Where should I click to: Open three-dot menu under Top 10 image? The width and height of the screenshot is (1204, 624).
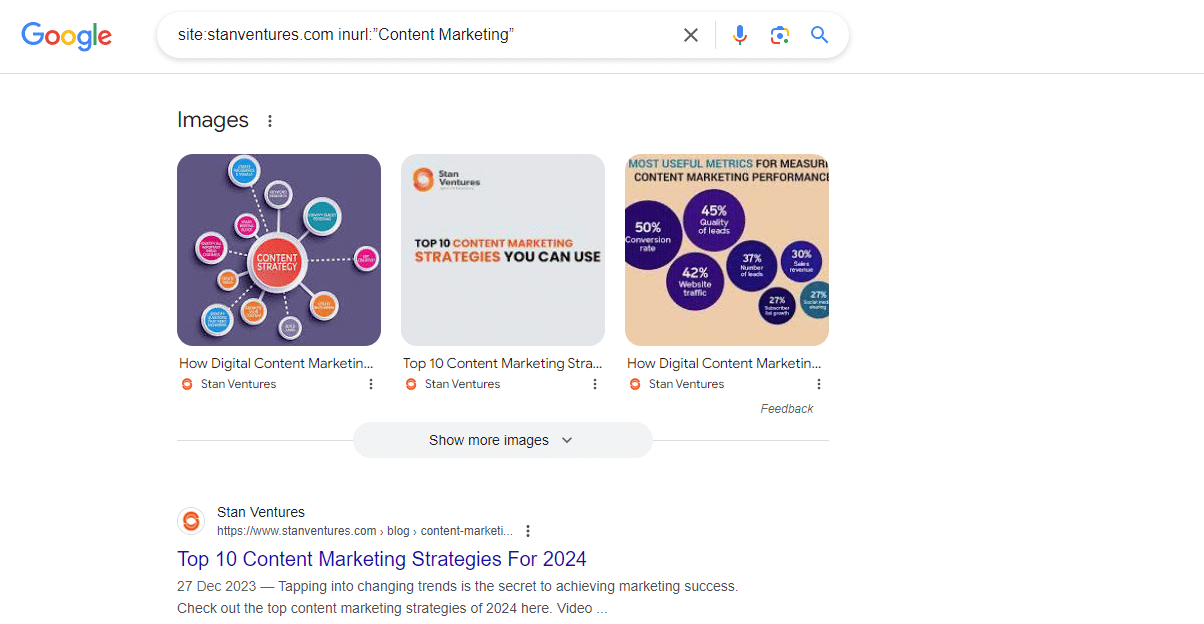click(x=595, y=384)
